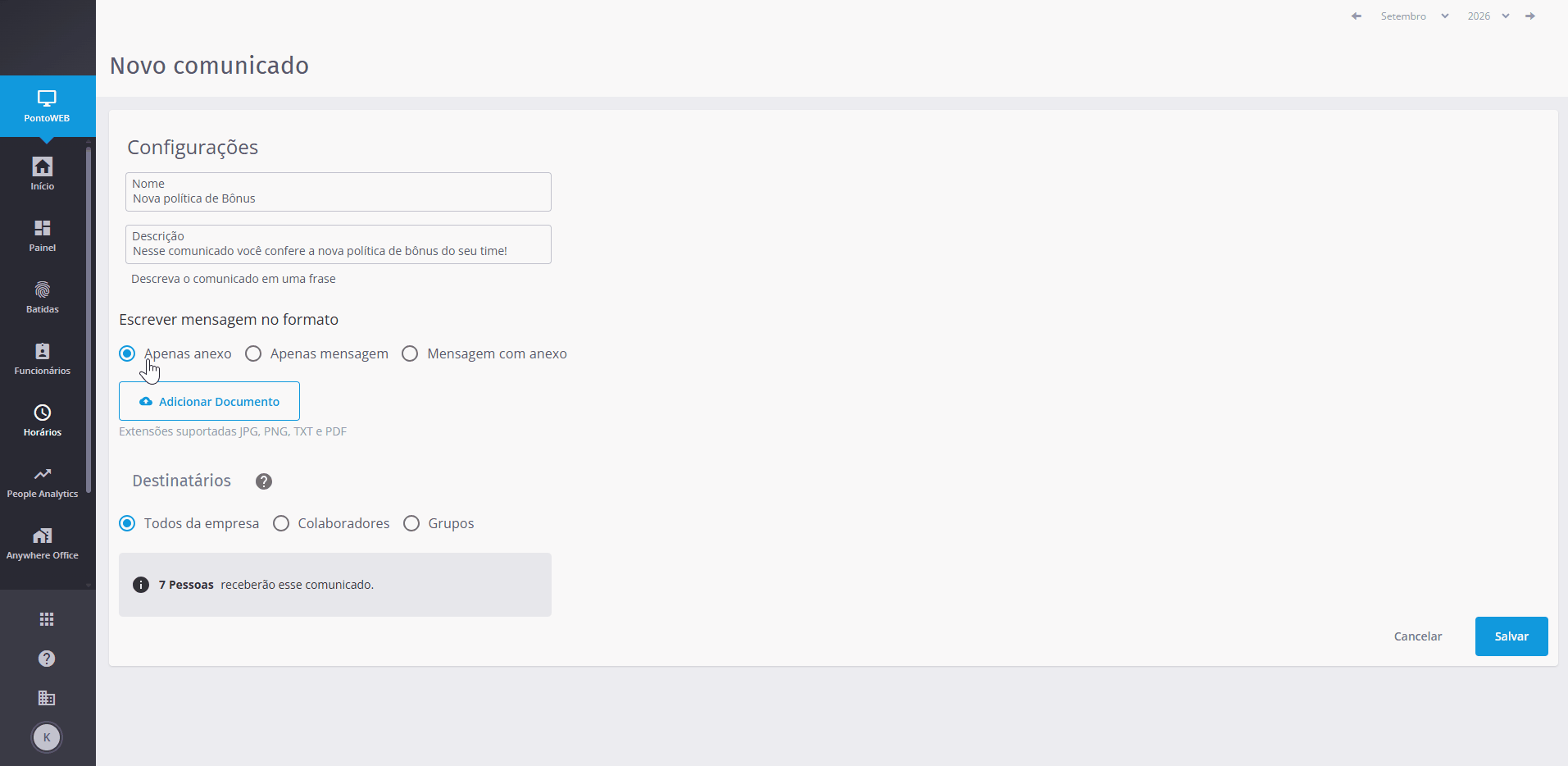This screenshot has width=1568, height=766.
Task: Show Destinatários help tooltip icon
Action: (264, 481)
